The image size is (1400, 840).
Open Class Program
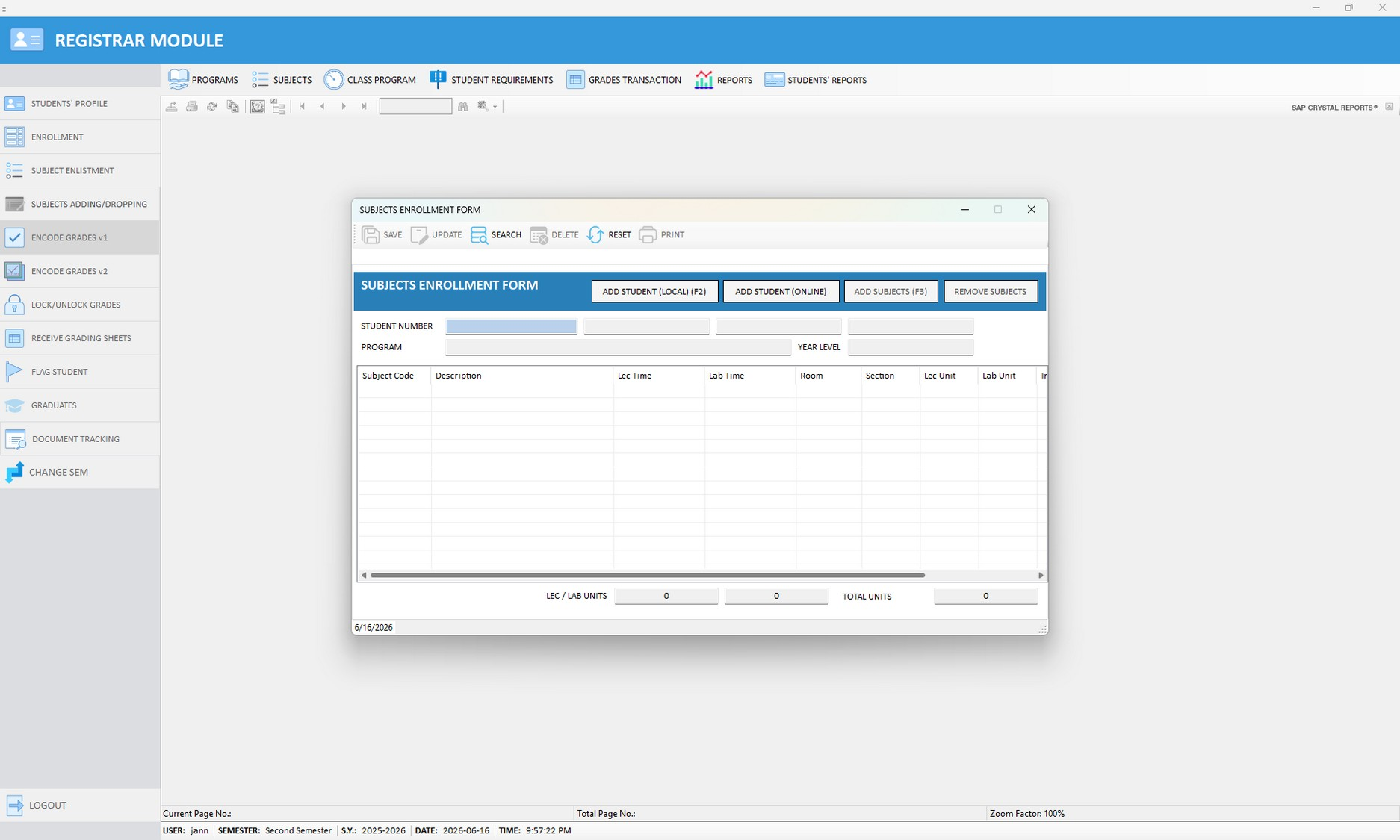pyautogui.click(x=370, y=80)
